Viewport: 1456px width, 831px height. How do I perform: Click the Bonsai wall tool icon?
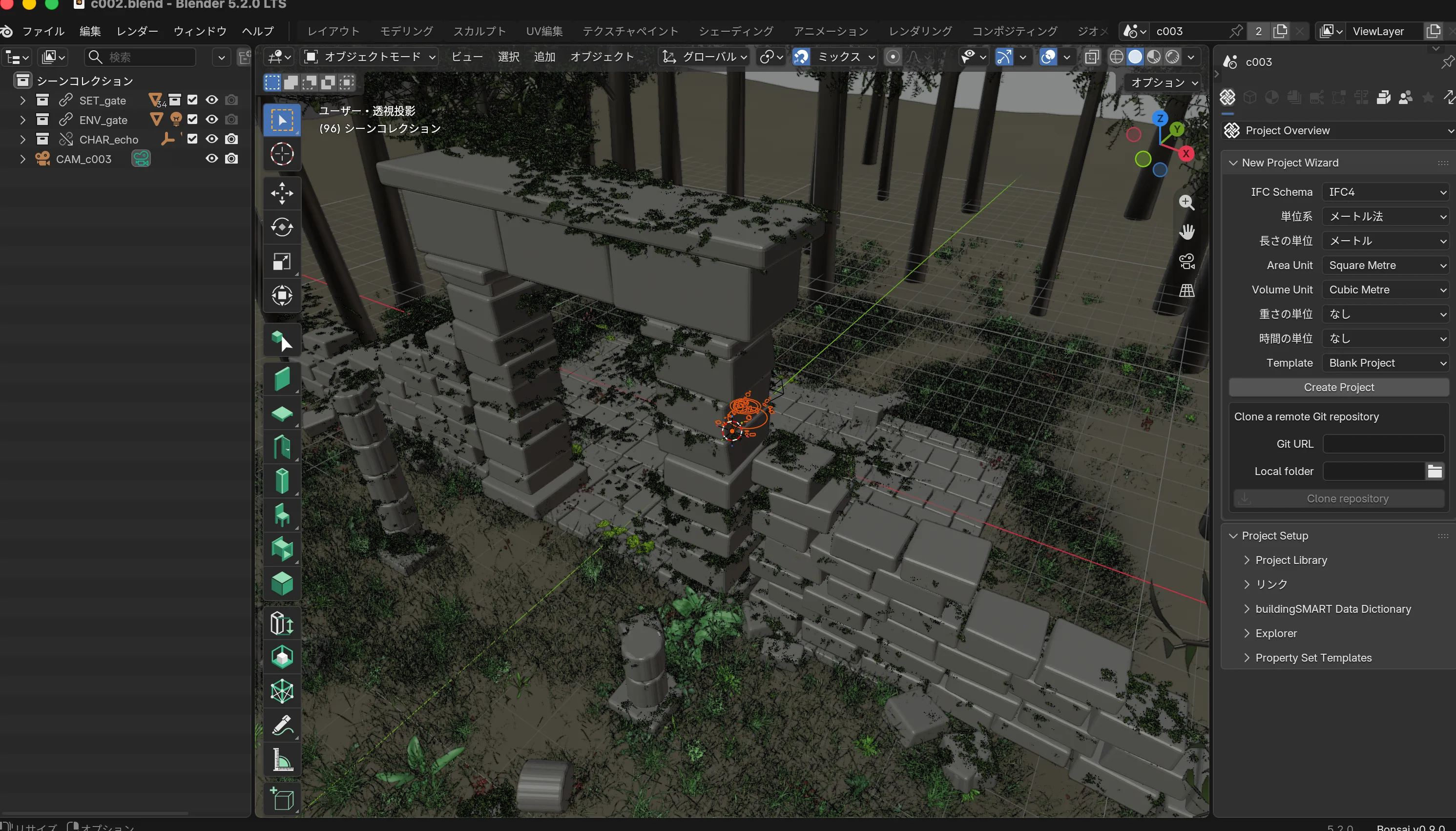282,379
